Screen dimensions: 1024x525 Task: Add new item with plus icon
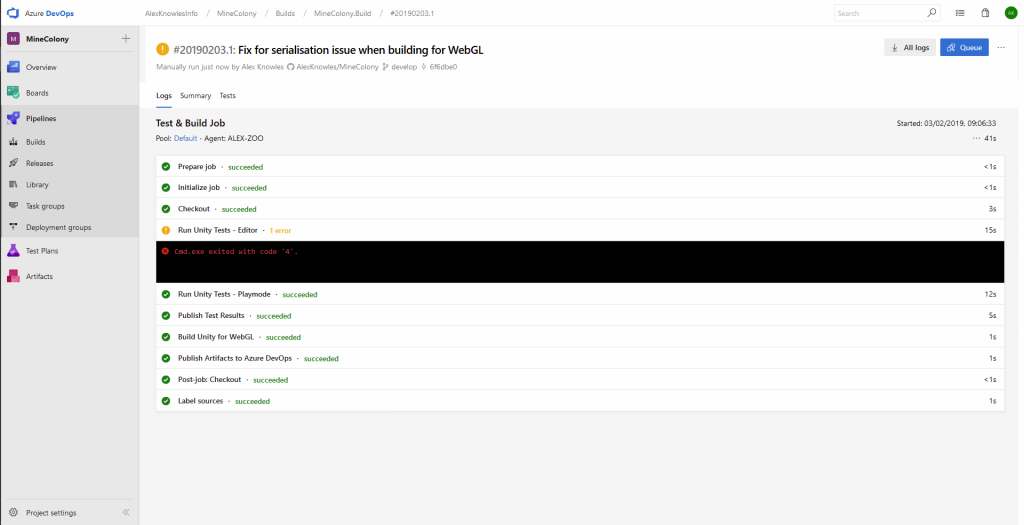pyautogui.click(x=126, y=39)
